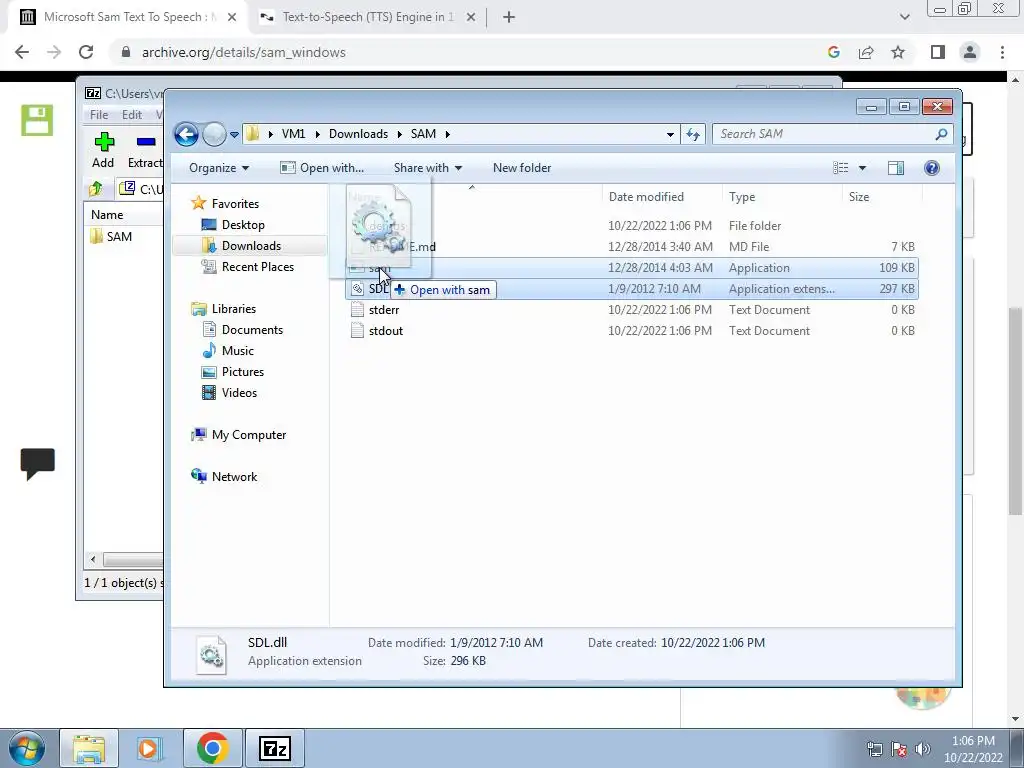
Task: Open 7-Zip from the taskbar
Action: point(274,748)
